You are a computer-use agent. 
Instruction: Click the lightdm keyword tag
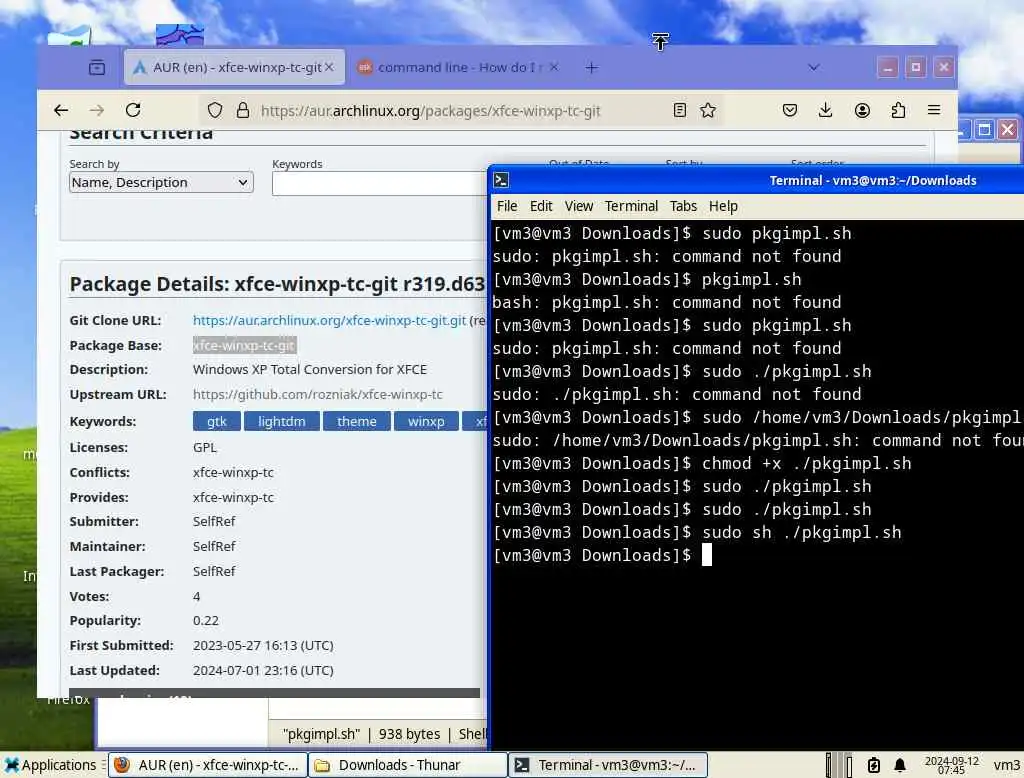click(281, 421)
